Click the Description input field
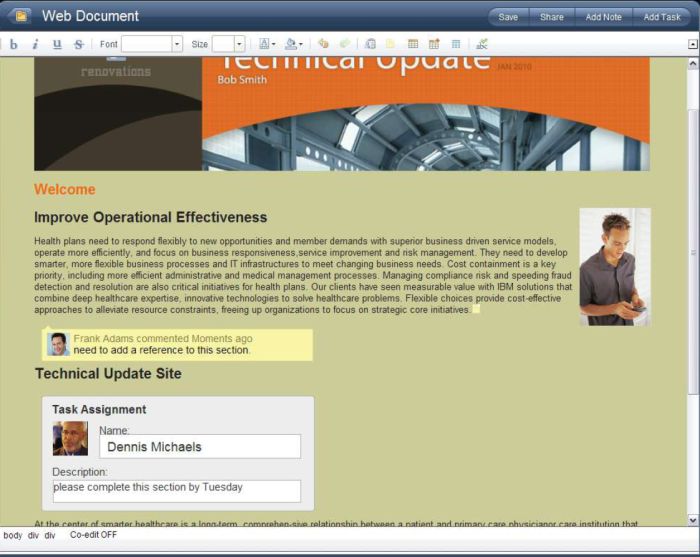Image resolution: width=700 pixels, height=557 pixels. tap(177, 491)
